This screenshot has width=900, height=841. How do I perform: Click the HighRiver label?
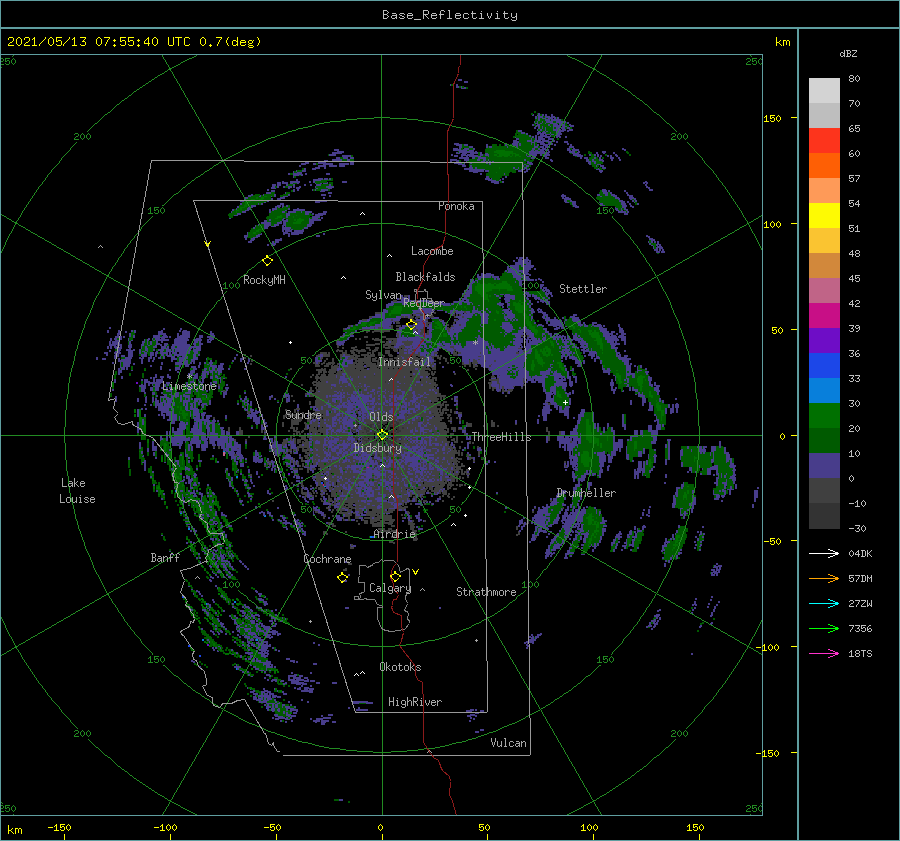coord(415,702)
